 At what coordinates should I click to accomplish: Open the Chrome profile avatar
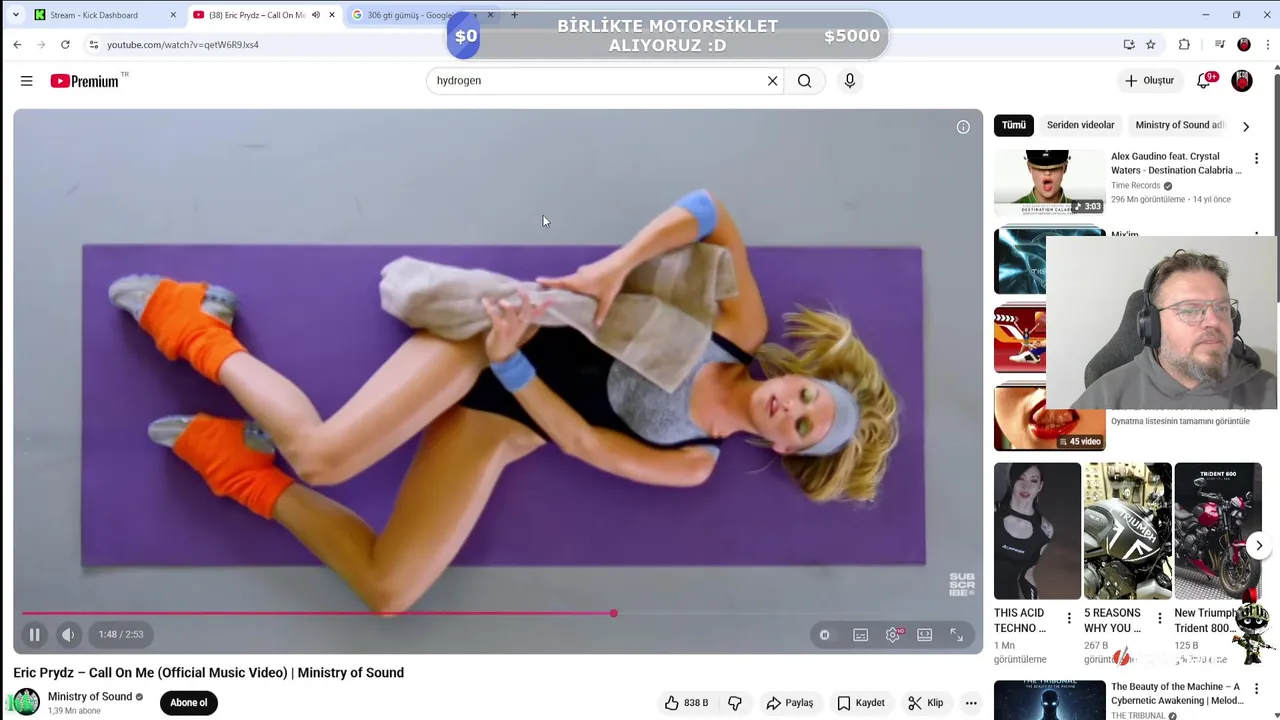(1244, 45)
